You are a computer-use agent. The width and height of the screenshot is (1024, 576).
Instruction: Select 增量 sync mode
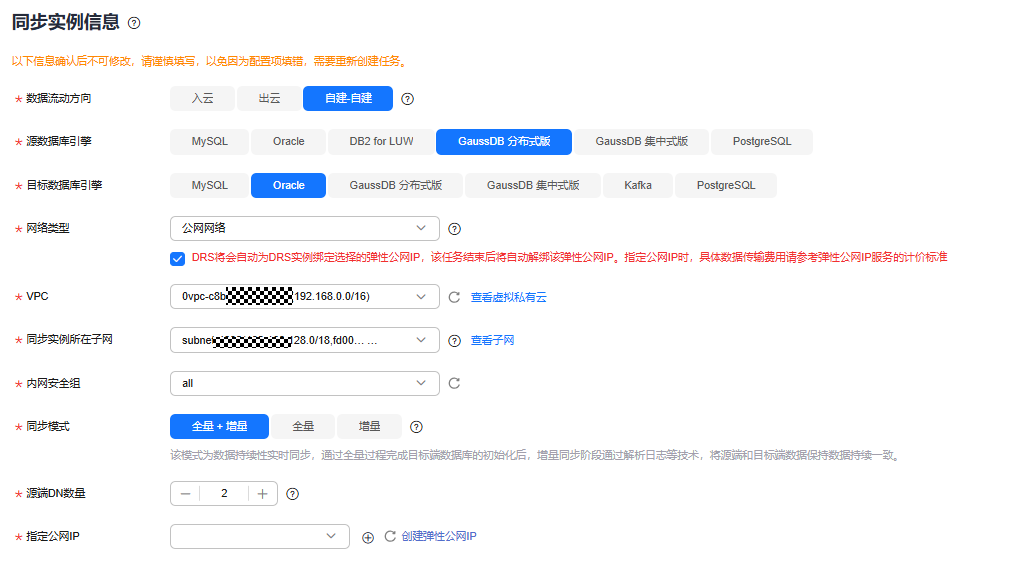click(x=368, y=426)
